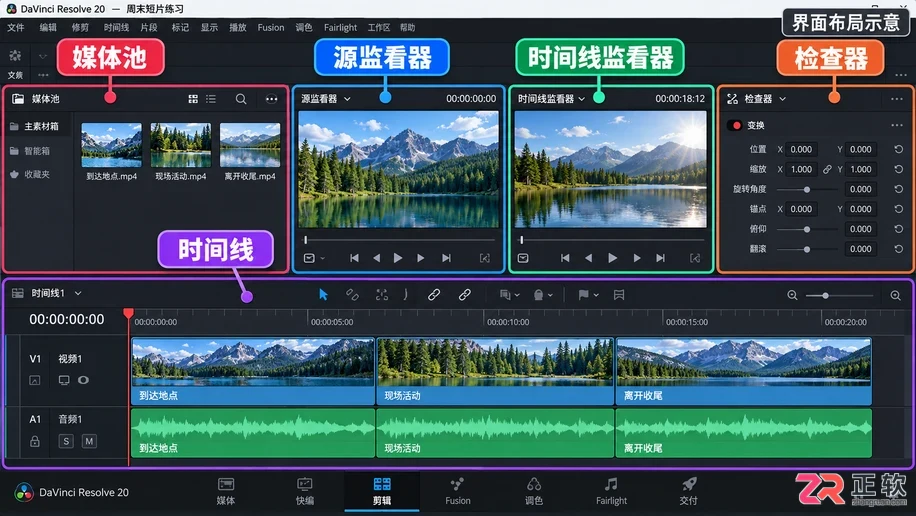This screenshot has width=916, height=516.
Task: Open 时间线1 timeline name dropdown
Action: (x=78, y=293)
